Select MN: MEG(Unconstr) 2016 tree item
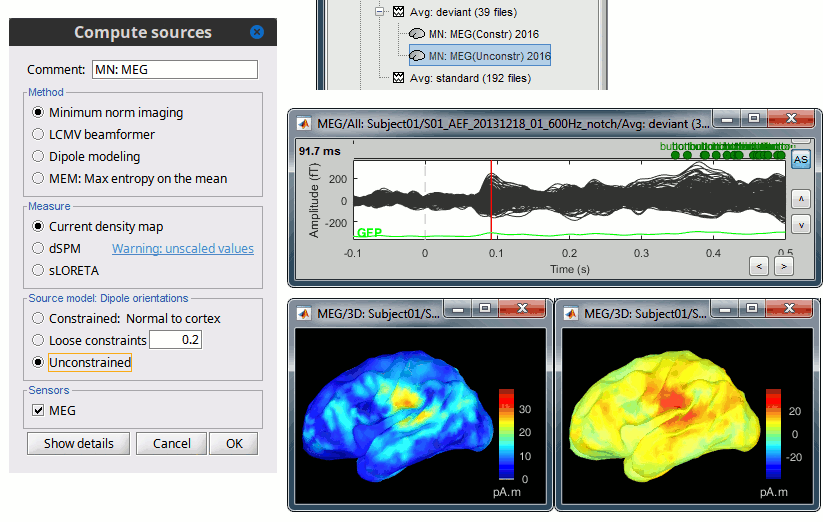Image resolution: width=823 pixels, height=522 pixels. 490,56
